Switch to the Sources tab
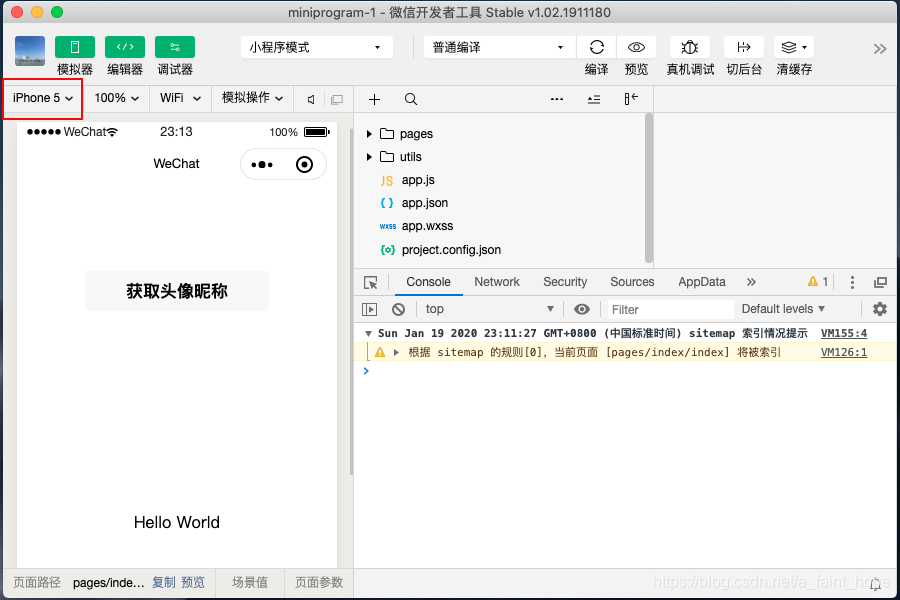 632,281
